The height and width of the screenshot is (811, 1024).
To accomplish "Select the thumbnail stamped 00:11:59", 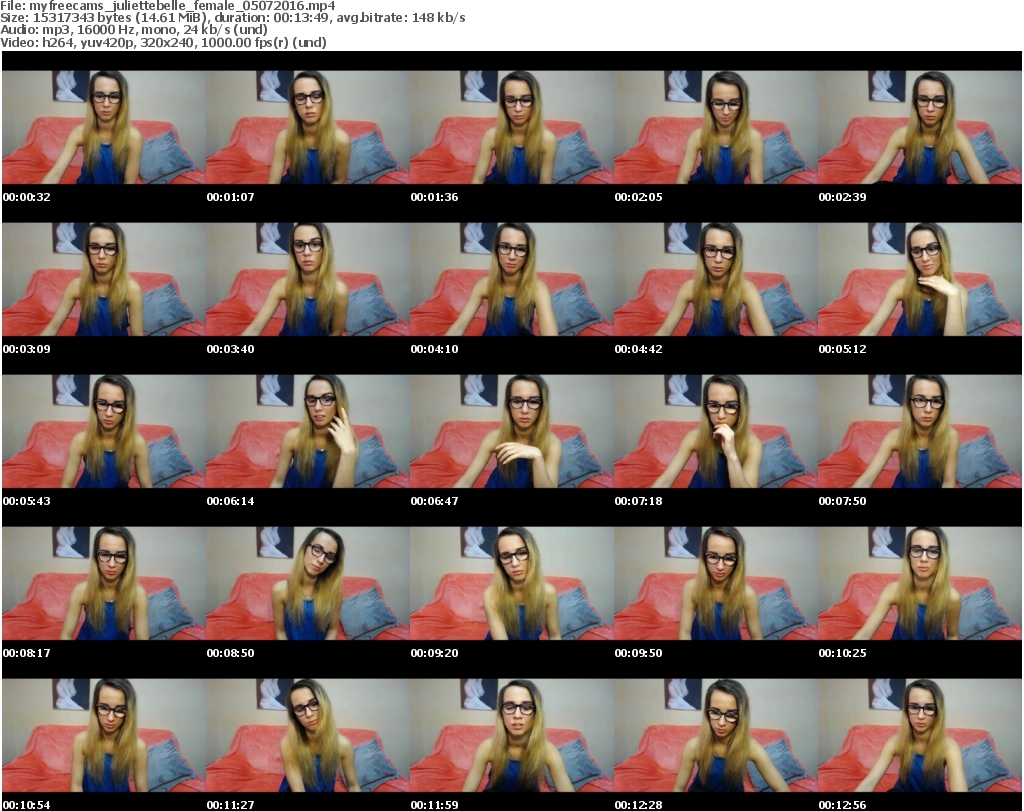I will pos(512,735).
